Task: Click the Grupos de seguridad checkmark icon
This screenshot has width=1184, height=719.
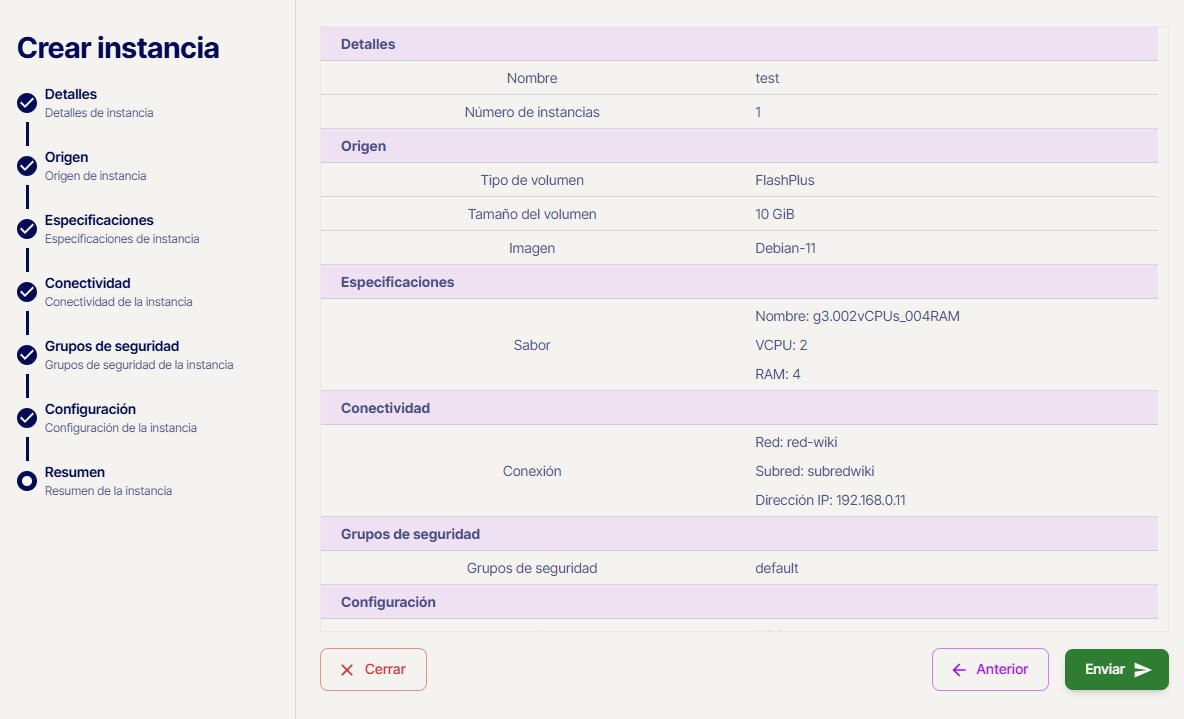Action: 27,355
